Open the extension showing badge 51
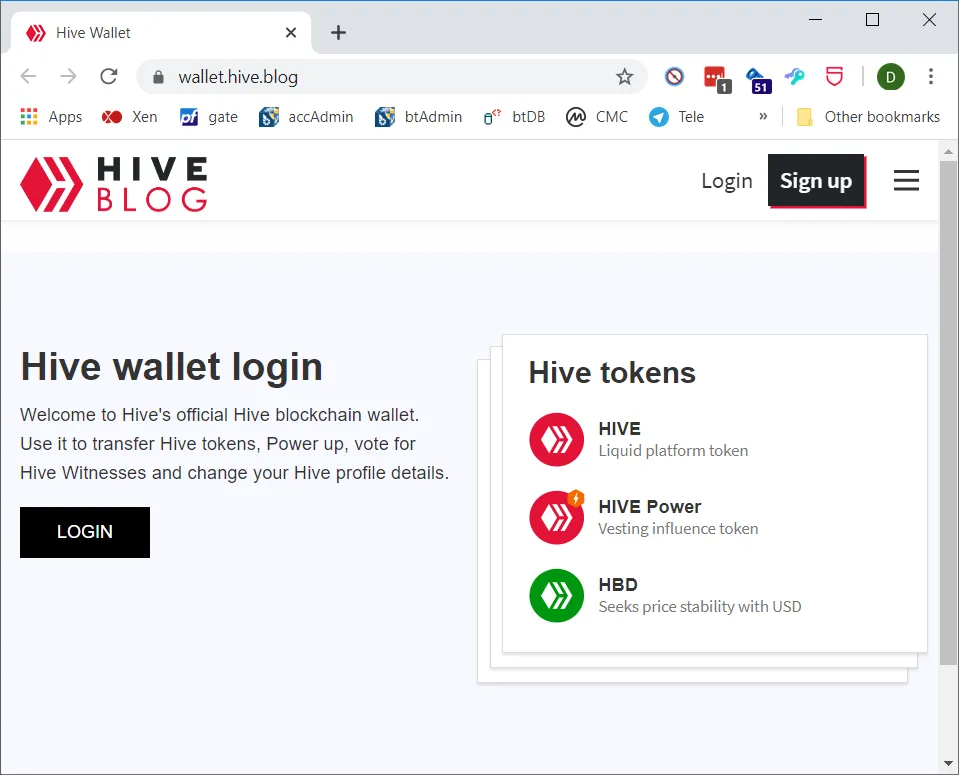This screenshot has height=775, width=959. point(758,80)
